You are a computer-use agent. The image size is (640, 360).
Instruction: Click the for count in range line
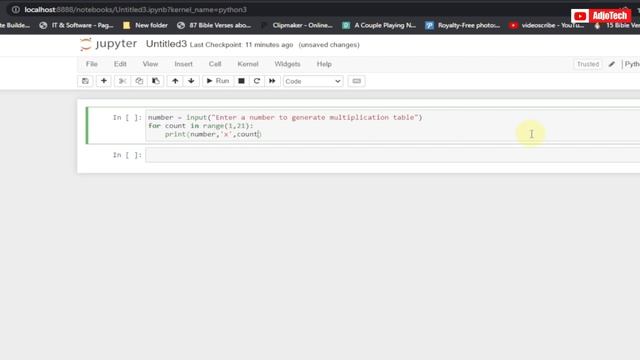click(200, 126)
